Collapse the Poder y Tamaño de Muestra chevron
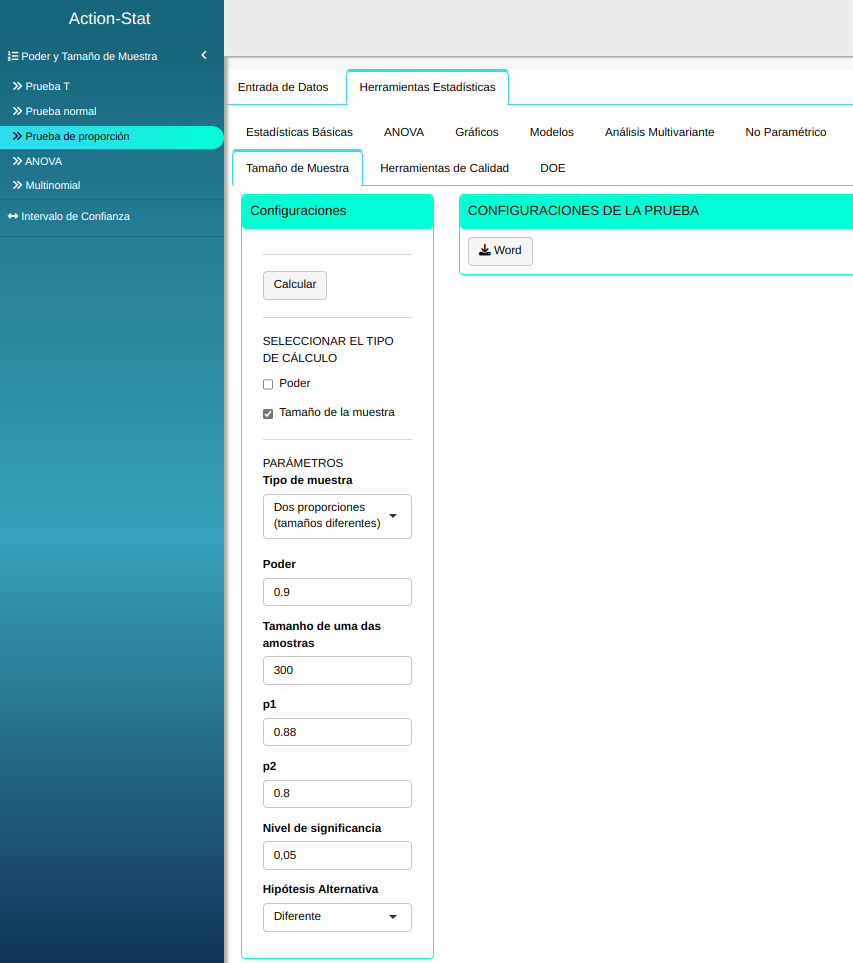Viewport: 853px width, 963px height. [204, 56]
